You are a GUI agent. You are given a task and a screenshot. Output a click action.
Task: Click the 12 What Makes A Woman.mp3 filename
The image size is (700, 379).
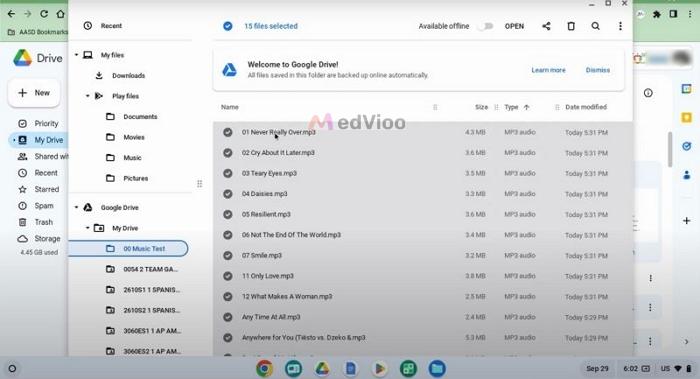[287, 296]
